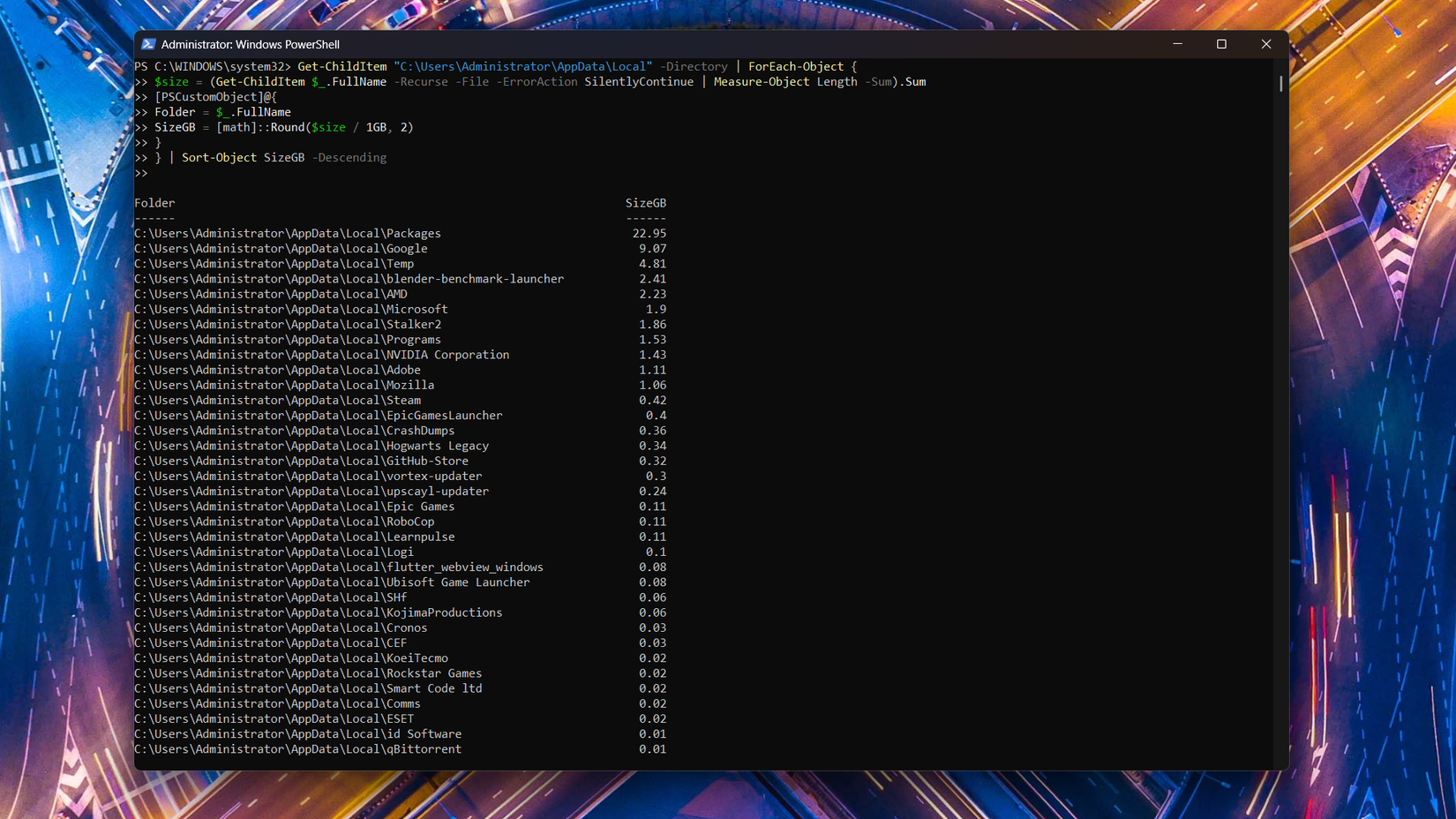Image resolution: width=1456 pixels, height=819 pixels.
Task: Select the Local\Temp folder path
Action: [274, 264]
